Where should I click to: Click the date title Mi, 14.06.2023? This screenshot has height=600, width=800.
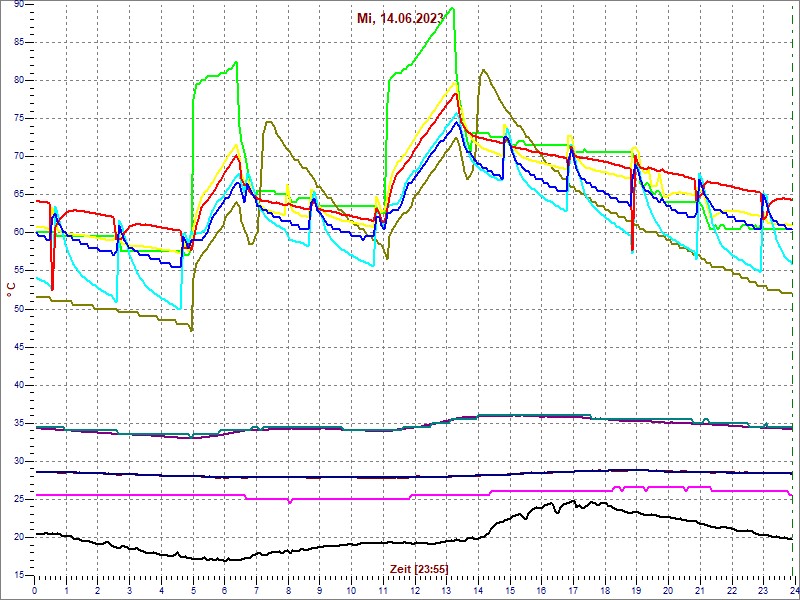(400, 19)
